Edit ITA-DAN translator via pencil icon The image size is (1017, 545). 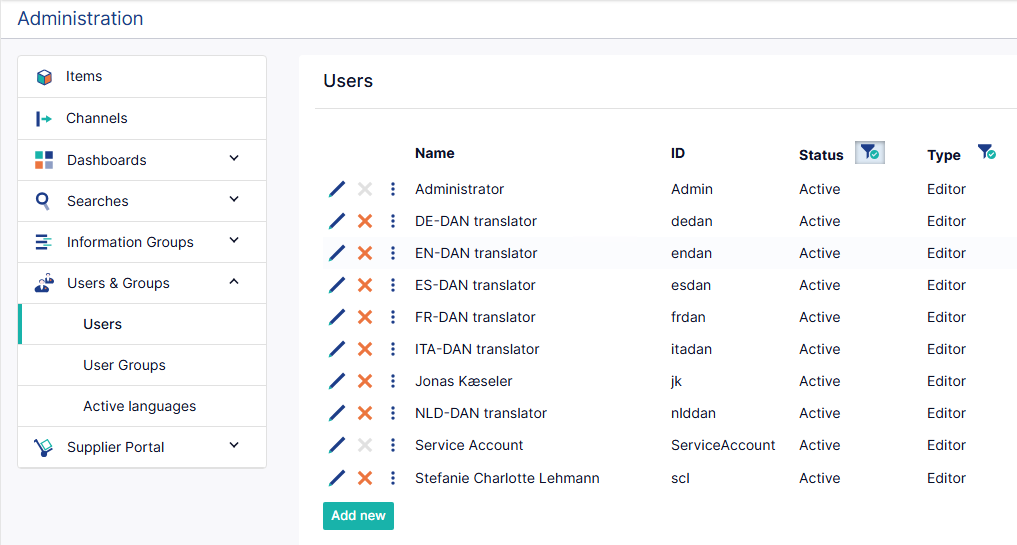click(337, 349)
